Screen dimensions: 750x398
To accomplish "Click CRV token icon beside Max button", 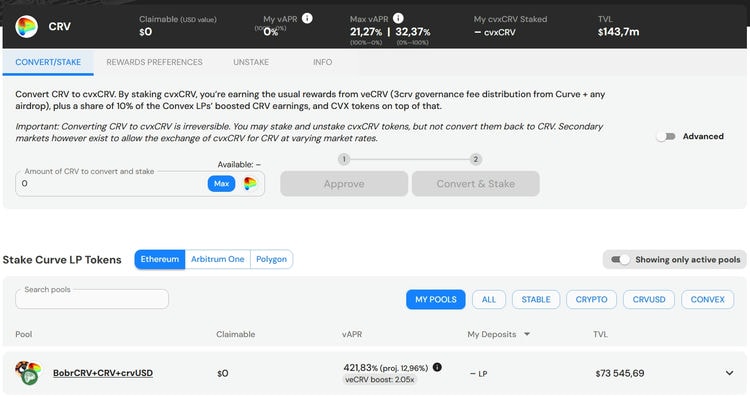I will 250,184.
